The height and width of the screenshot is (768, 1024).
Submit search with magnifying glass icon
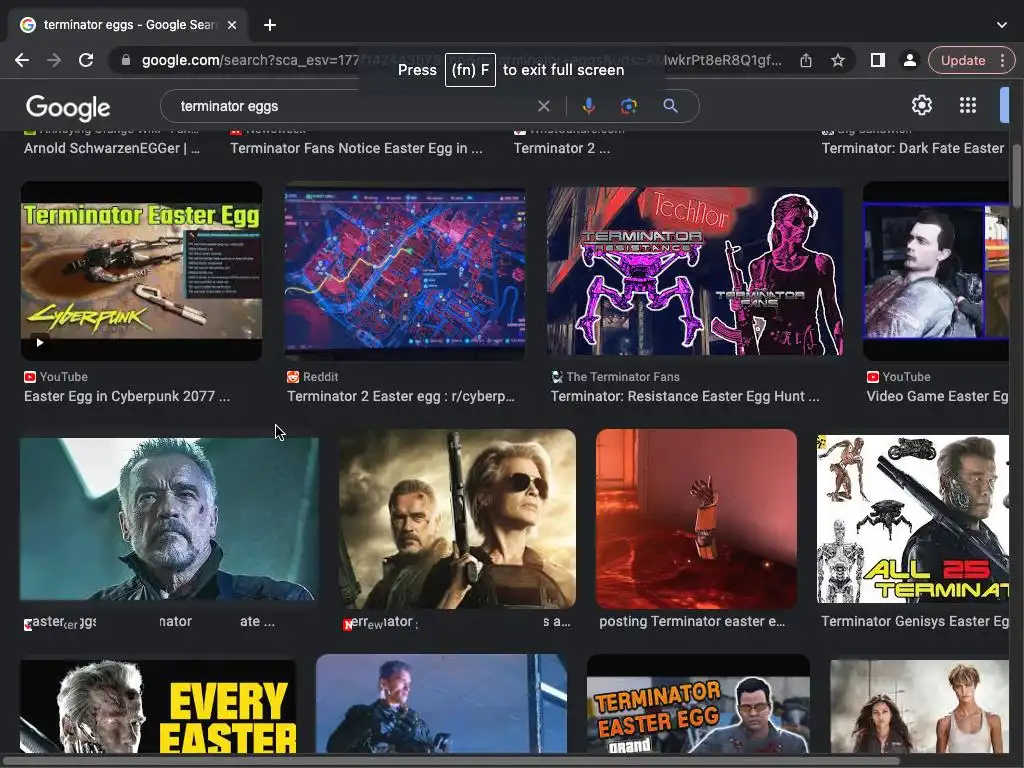670,106
